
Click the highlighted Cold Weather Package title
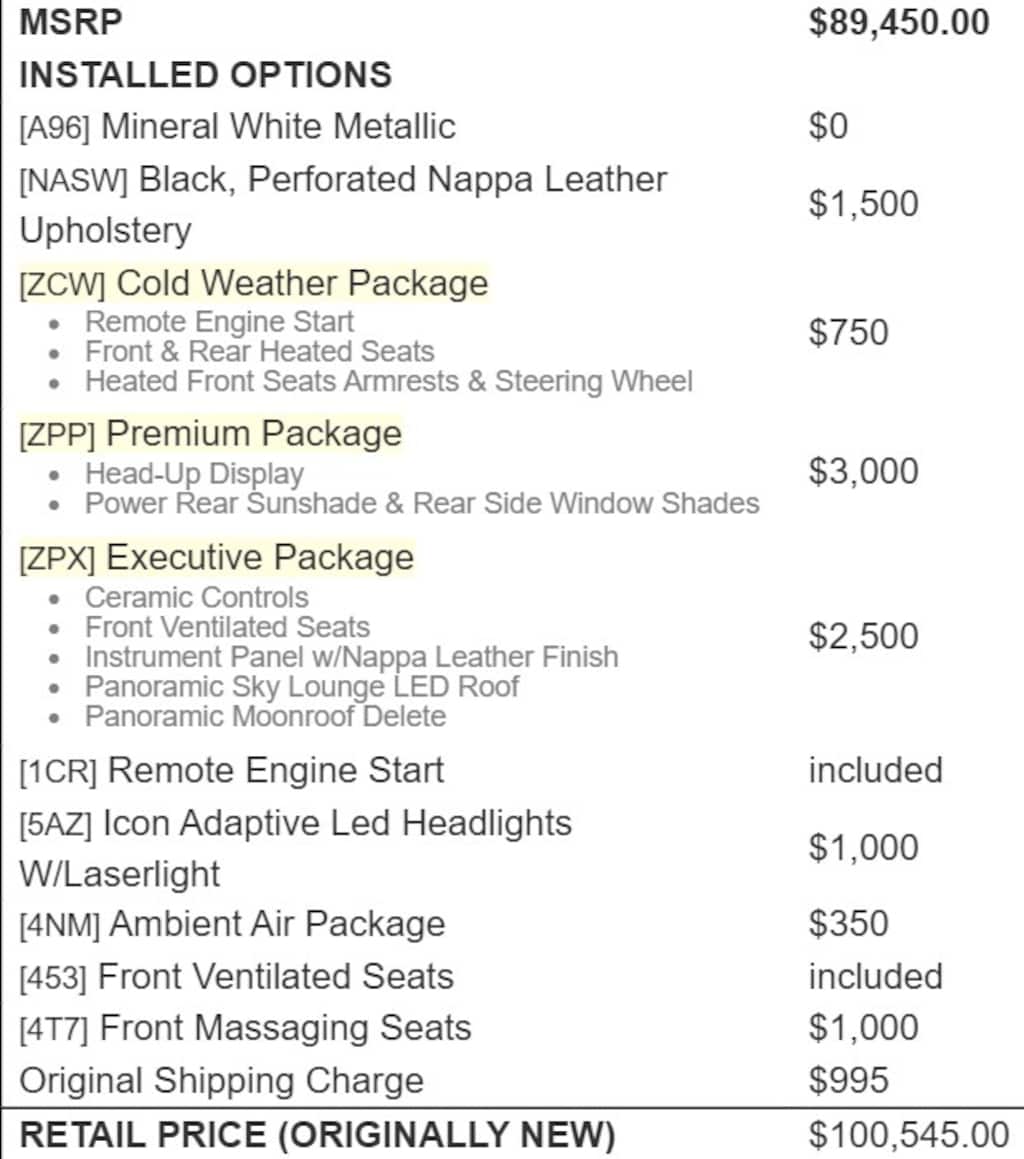253,283
